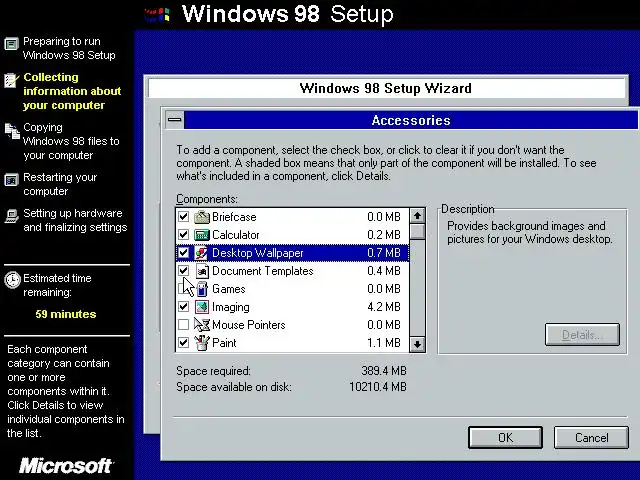Click the Desktop Wallpaper component icon
Viewport: 640px width, 480px height.
(x=201, y=253)
